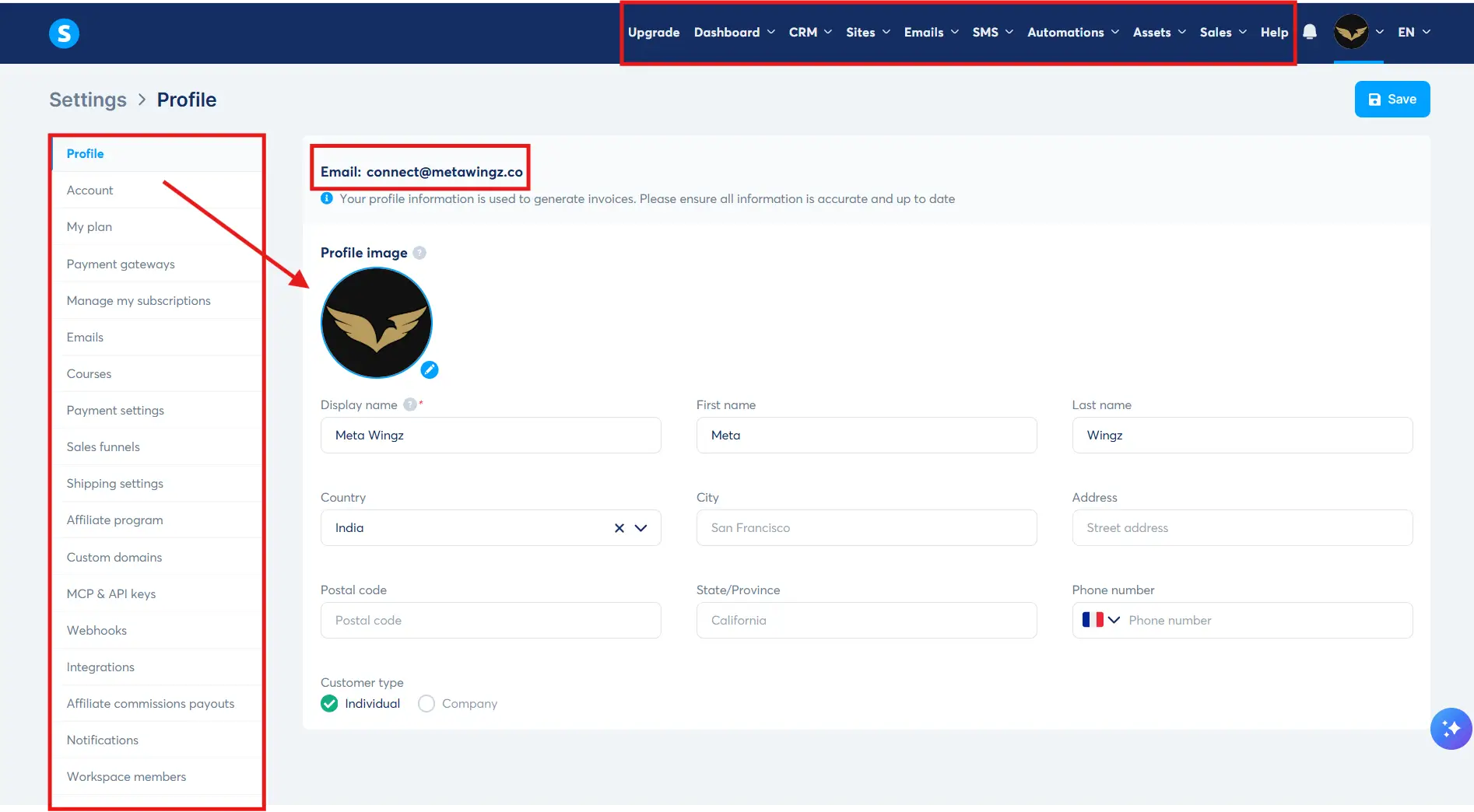Screen dimensions: 1474x812
Task: Click the State/Province field
Action: [866, 620]
